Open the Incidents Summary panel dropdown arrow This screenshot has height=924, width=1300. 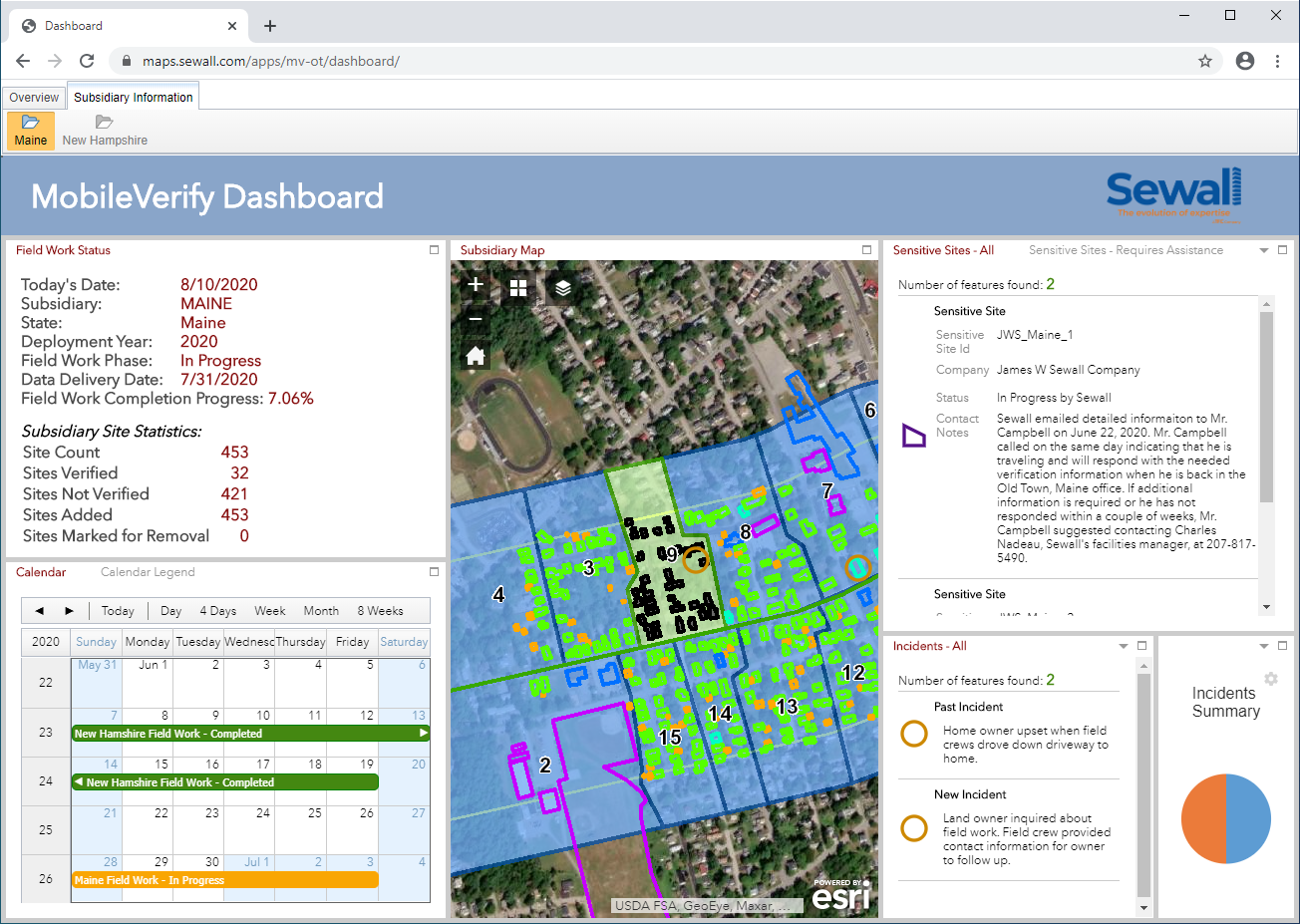pos(1264,646)
